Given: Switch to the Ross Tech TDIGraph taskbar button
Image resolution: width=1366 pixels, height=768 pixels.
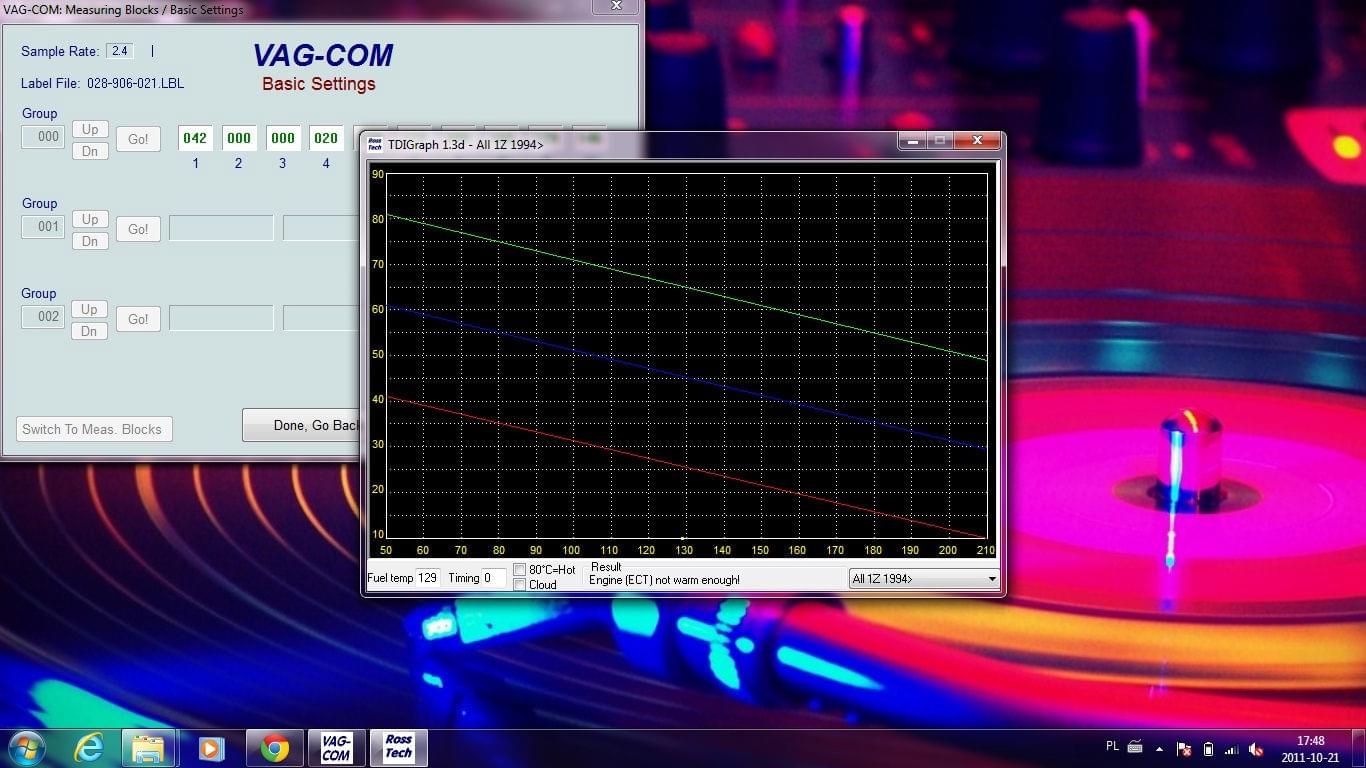Looking at the screenshot, I should click(x=399, y=748).
